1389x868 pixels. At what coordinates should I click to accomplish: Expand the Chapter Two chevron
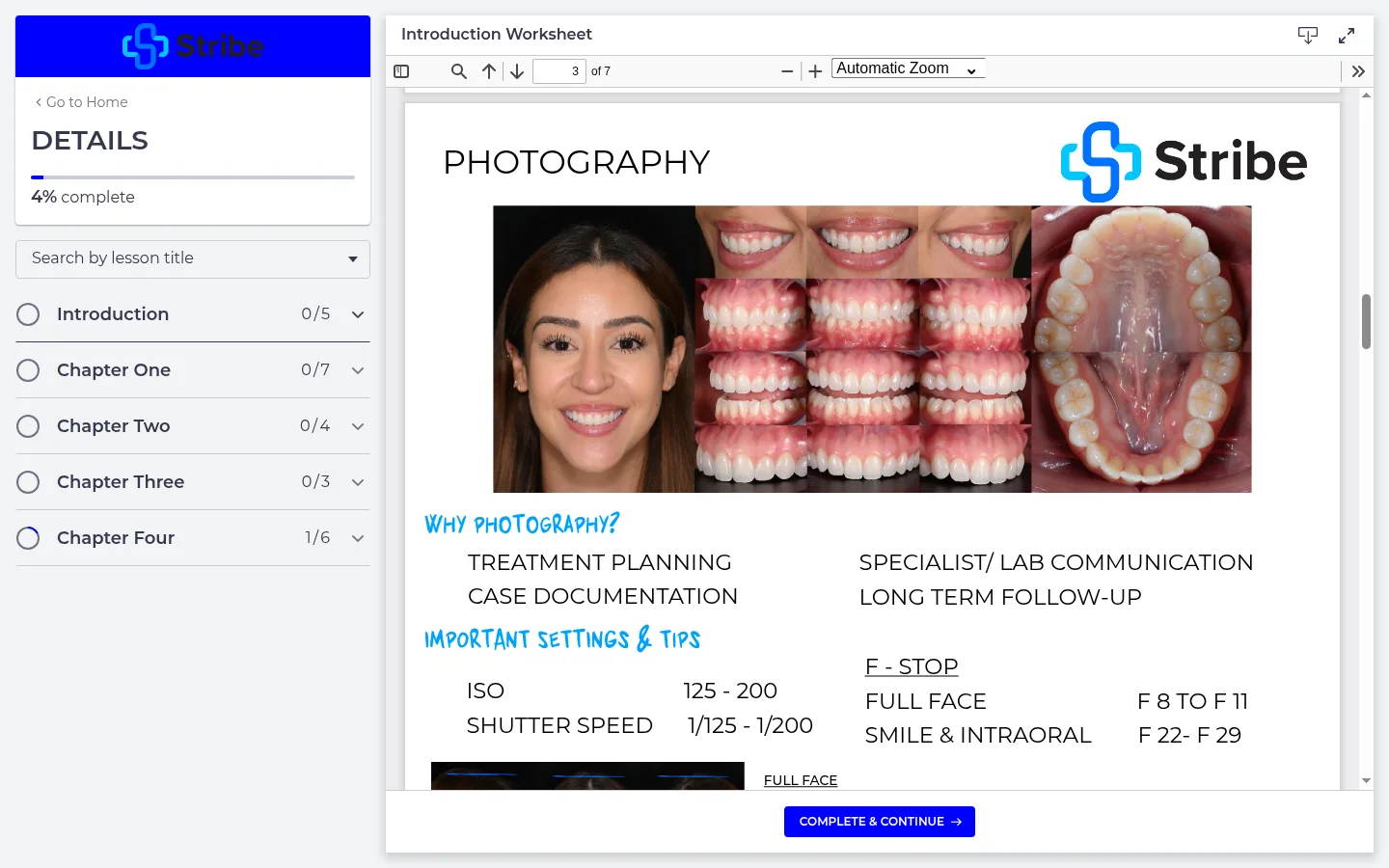358,426
